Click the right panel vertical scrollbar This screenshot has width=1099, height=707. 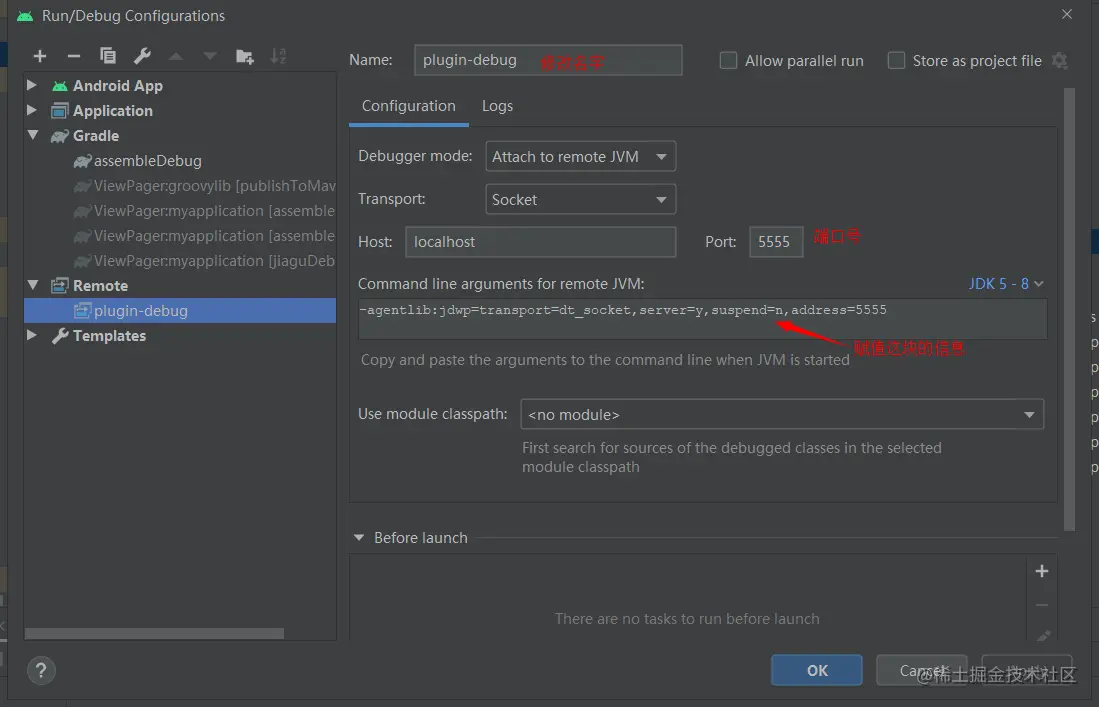click(1069, 308)
